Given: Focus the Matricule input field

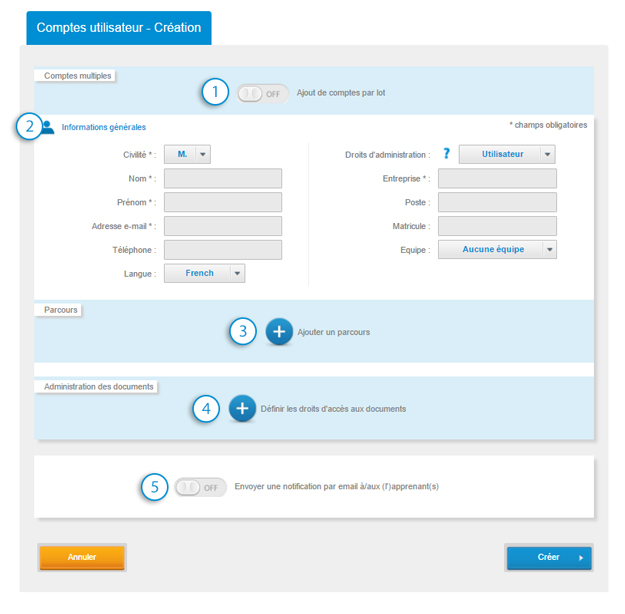Looking at the screenshot, I should (497, 226).
